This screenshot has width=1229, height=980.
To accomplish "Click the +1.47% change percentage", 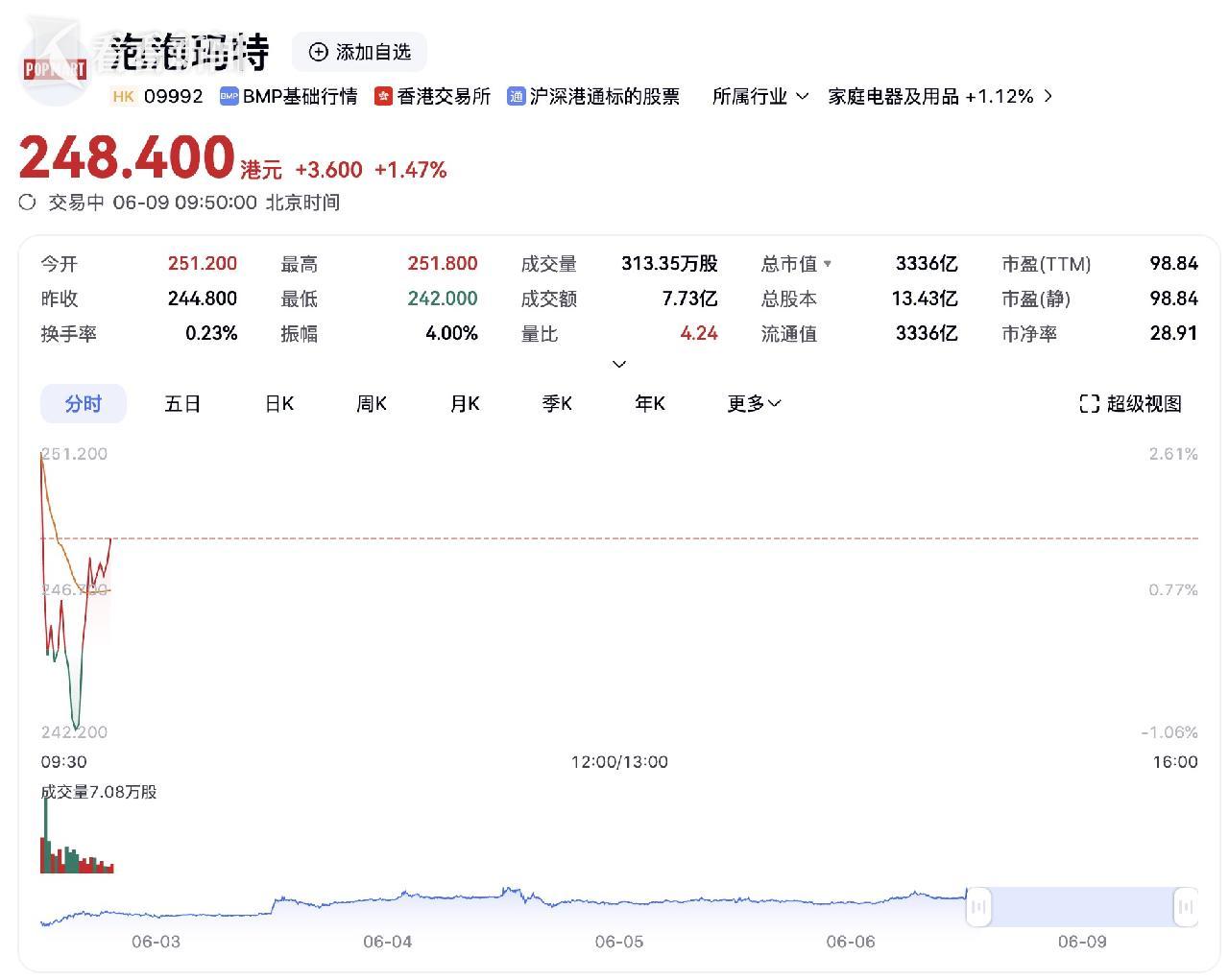I will click(x=410, y=170).
